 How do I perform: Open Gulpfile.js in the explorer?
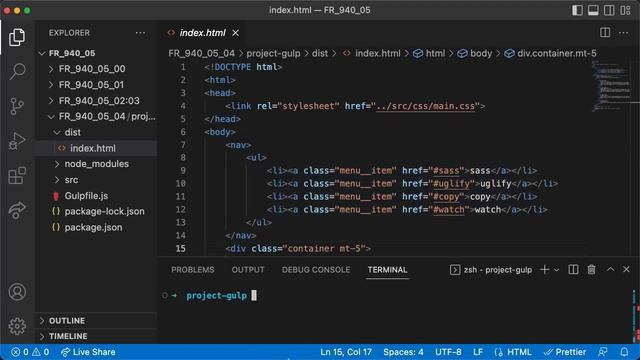click(96, 196)
